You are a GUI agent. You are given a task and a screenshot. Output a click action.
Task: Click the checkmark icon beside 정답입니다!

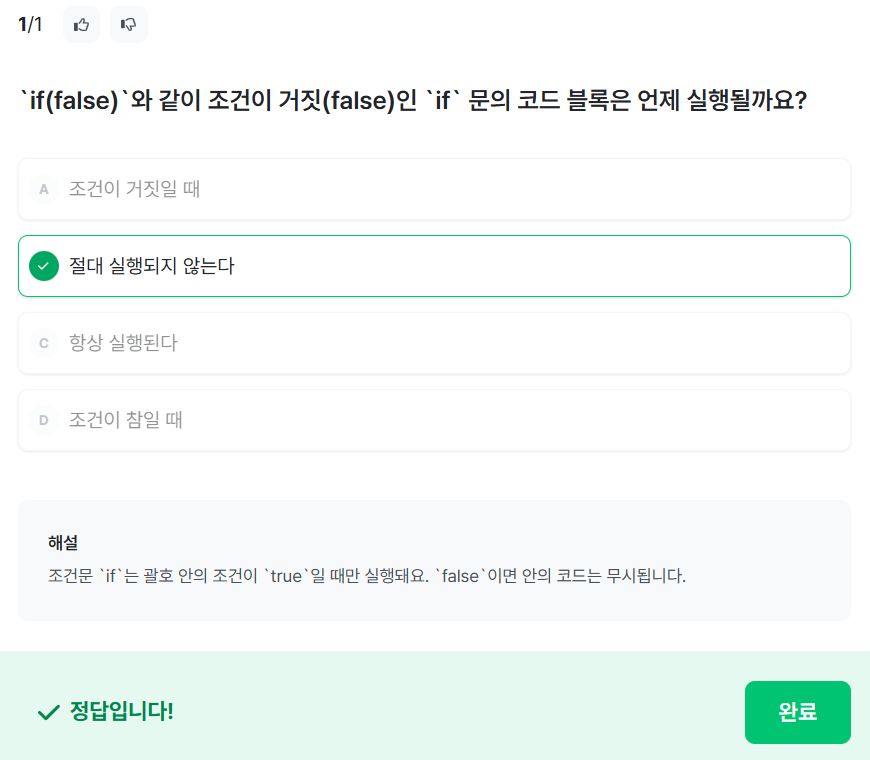pos(48,712)
